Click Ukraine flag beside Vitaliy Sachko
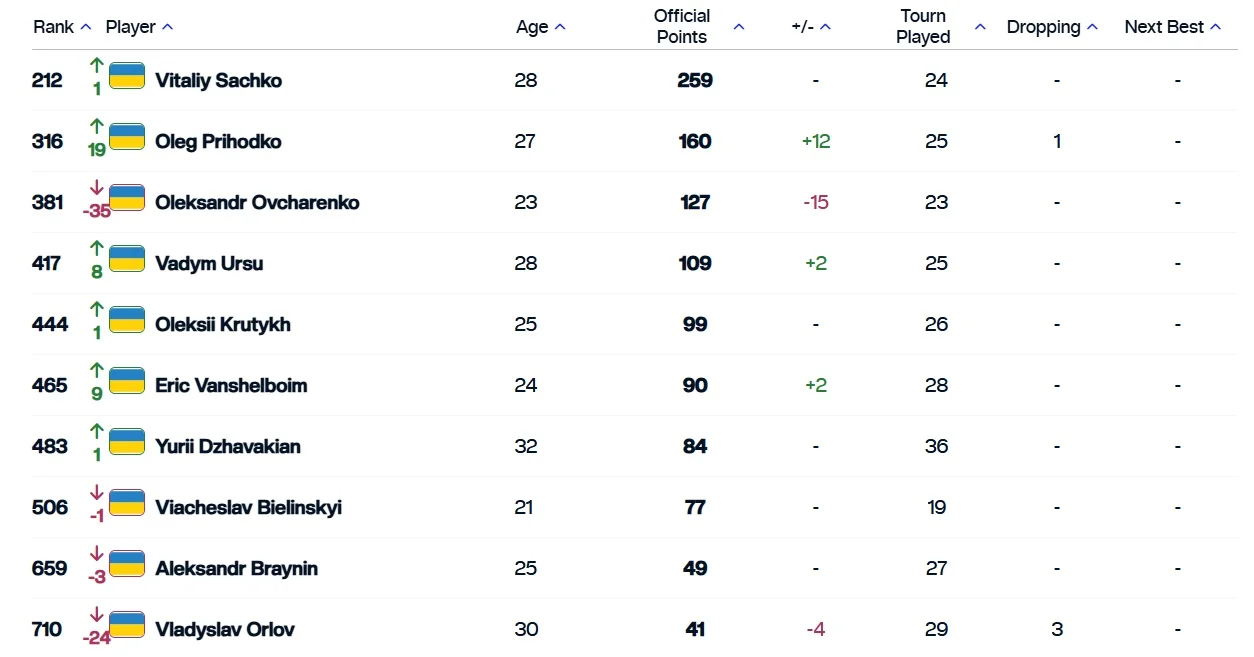The height and width of the screenshot is (657, 1254). [127, 76]
